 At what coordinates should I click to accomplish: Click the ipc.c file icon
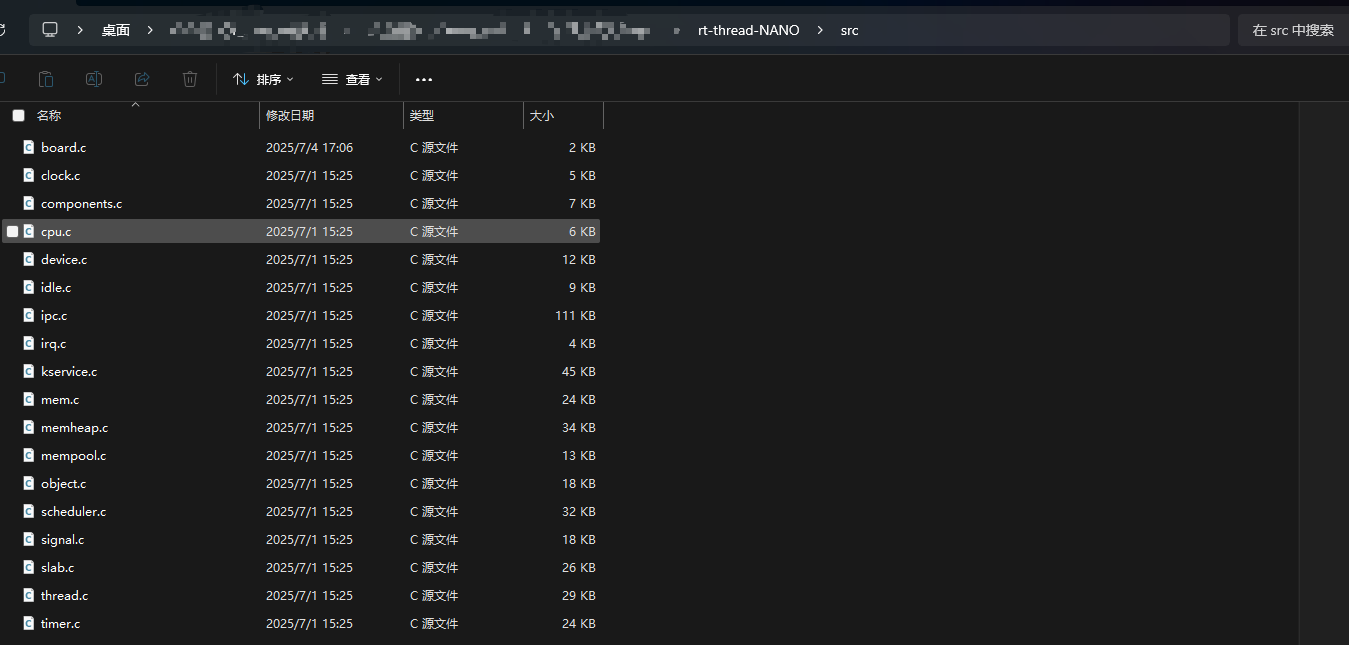pos(27,315)
